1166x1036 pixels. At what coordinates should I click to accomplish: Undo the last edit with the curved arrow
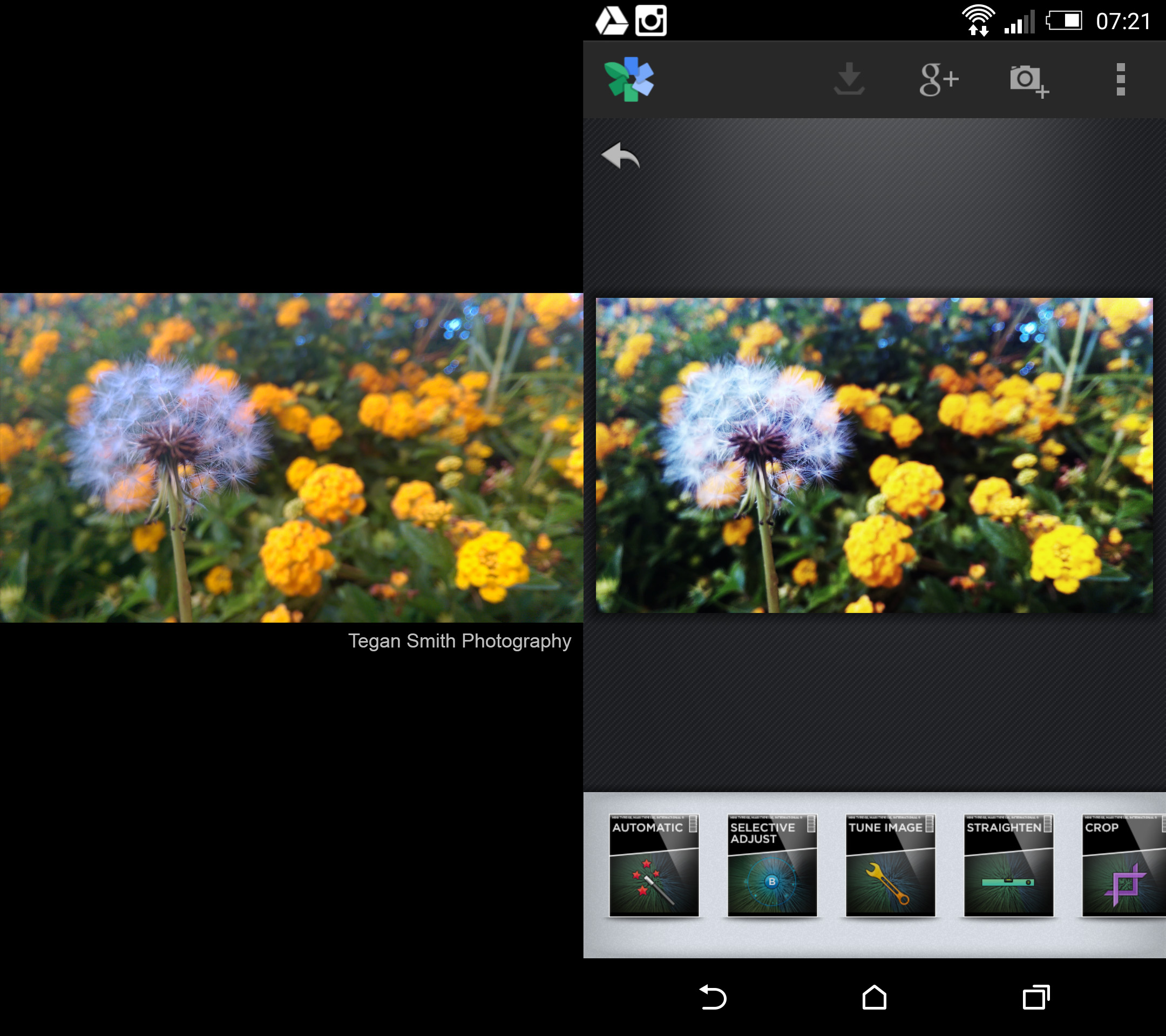tap(621, 155)
